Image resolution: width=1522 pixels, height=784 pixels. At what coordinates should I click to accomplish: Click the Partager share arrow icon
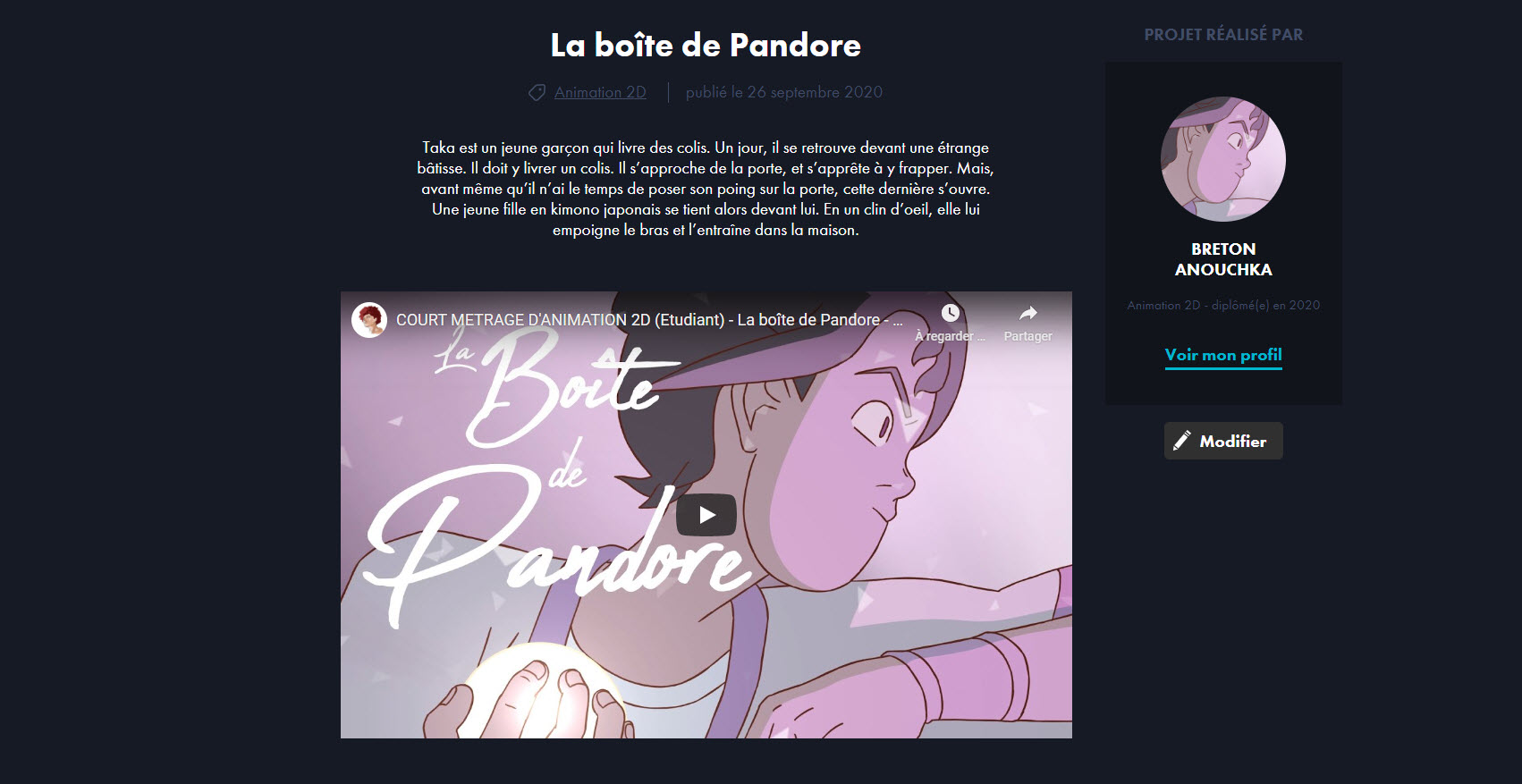coord(1028,313)
